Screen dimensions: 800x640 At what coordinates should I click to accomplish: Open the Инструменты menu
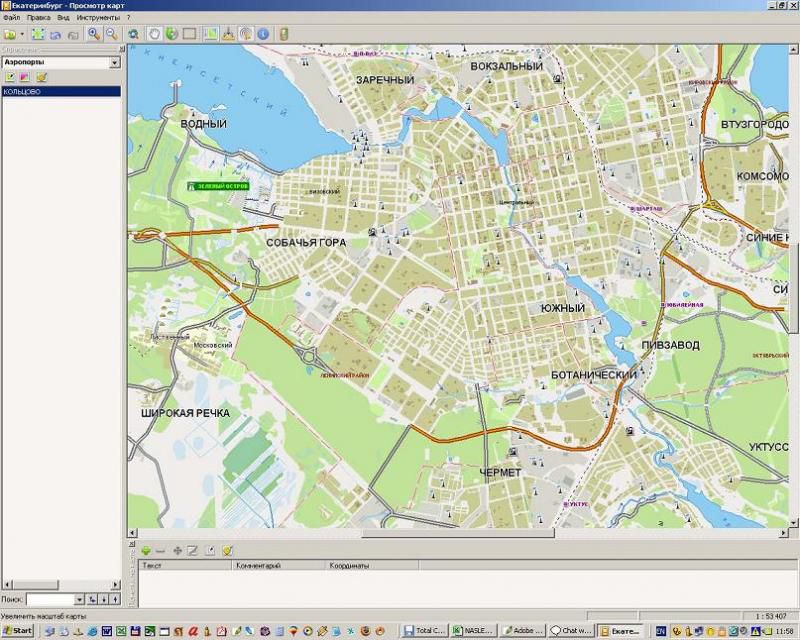98,18
